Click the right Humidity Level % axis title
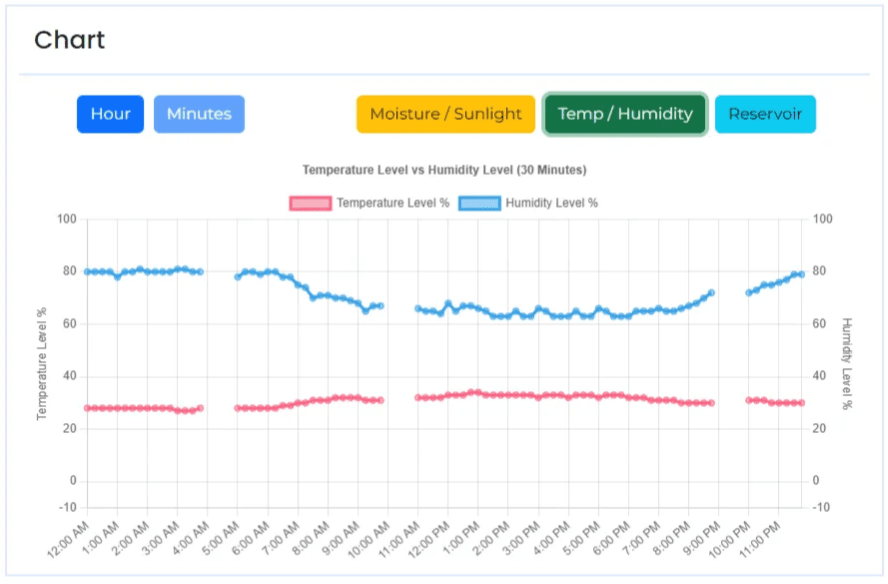888x584 pixels. click(x=846, y=364)
